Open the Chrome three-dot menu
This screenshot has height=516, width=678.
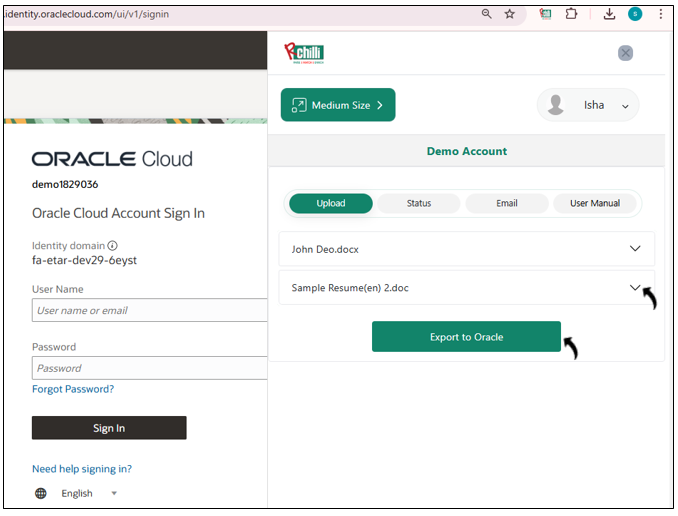coord(660,14)
